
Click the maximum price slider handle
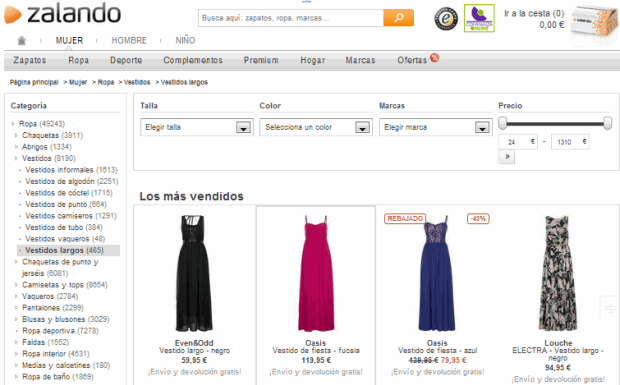[x=608, y=123]
